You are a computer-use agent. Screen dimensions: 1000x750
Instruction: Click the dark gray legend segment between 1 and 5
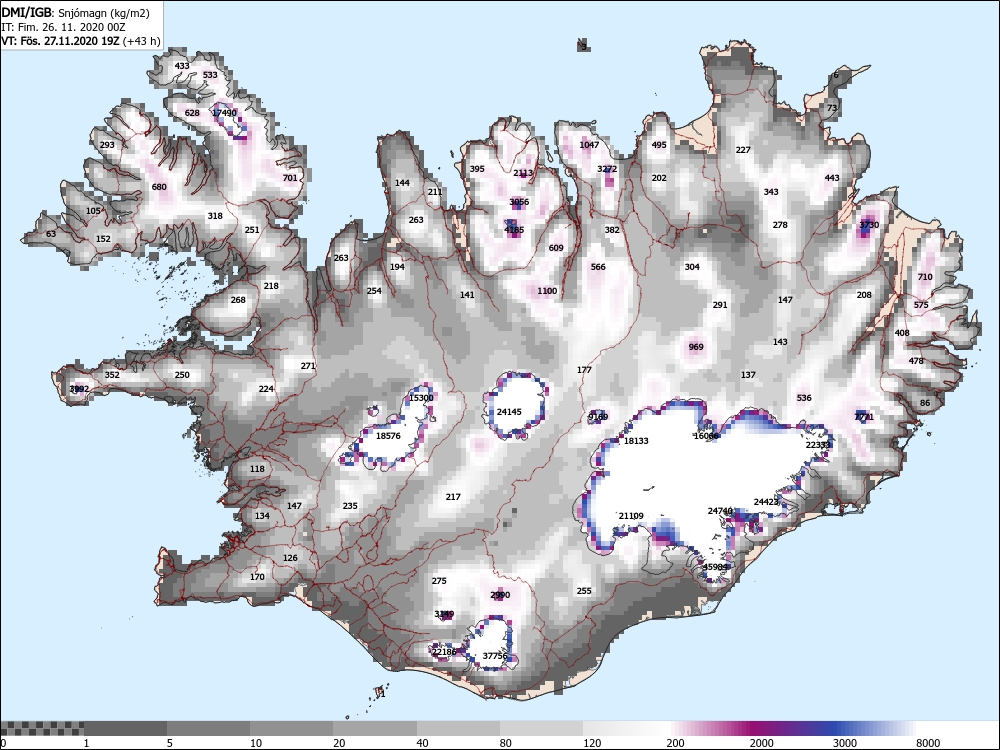pyautogui.click(x=125, y=728)
